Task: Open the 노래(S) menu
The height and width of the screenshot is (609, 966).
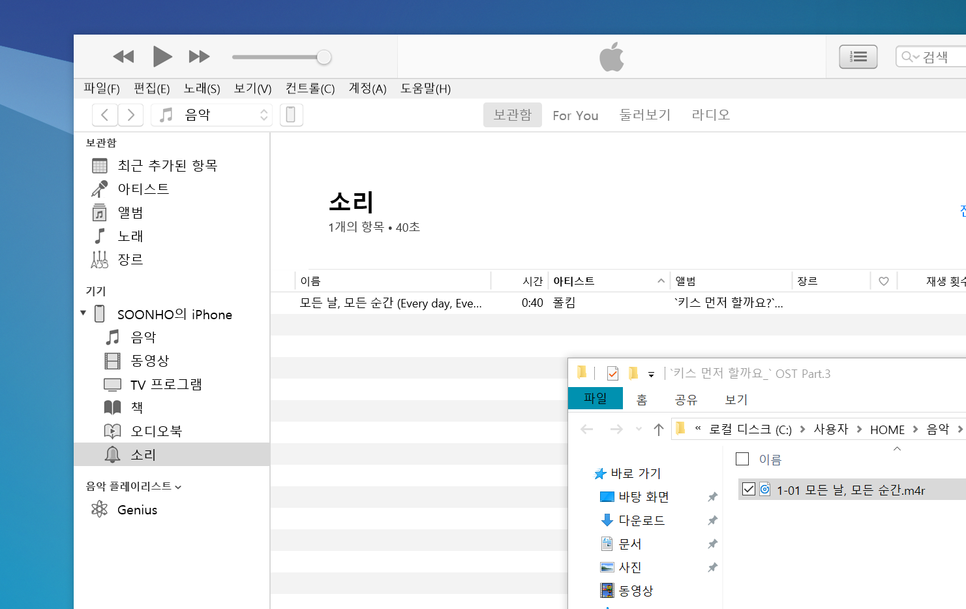Action: 201,89
